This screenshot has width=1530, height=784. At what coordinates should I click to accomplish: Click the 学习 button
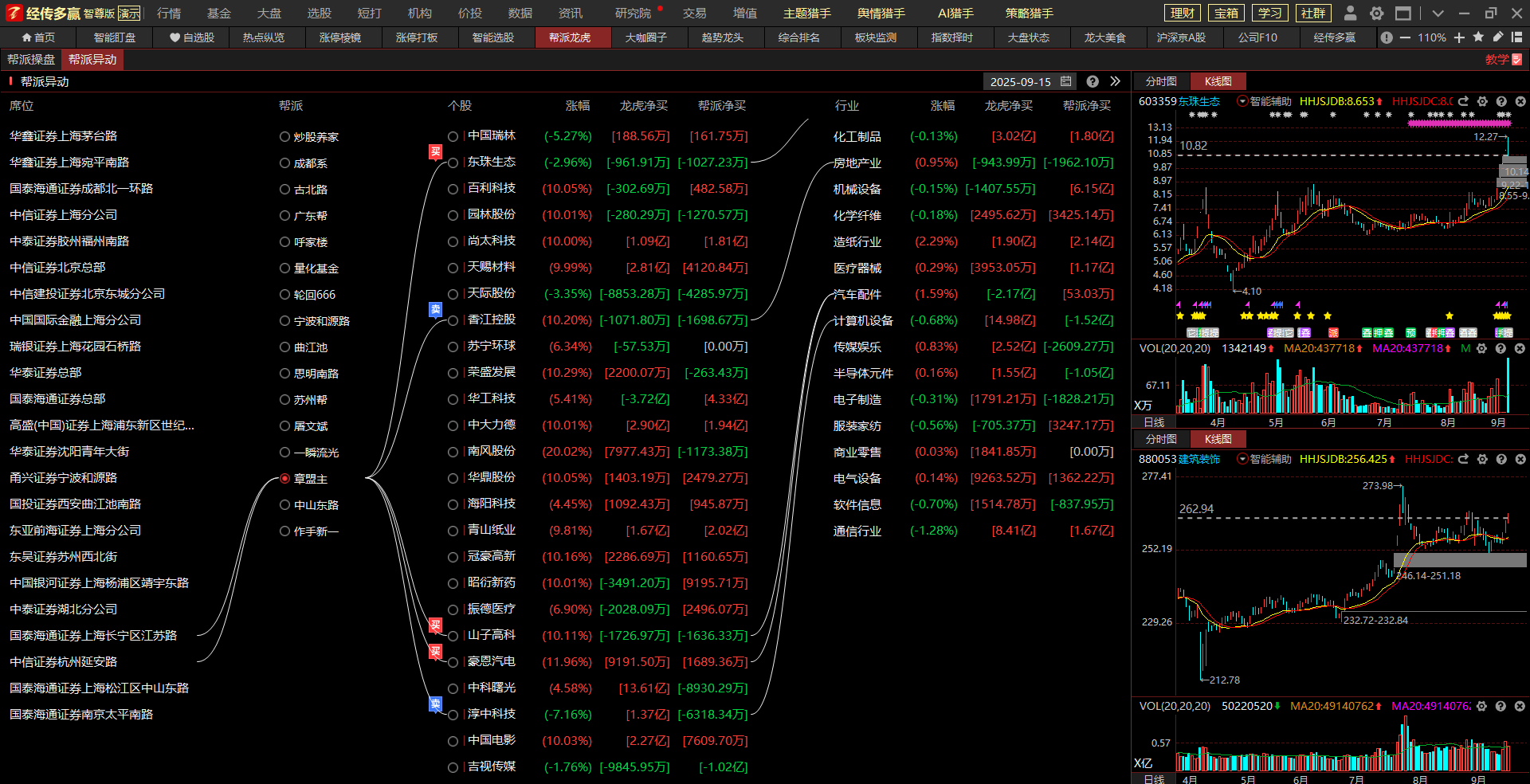(x=1270, y=13)
